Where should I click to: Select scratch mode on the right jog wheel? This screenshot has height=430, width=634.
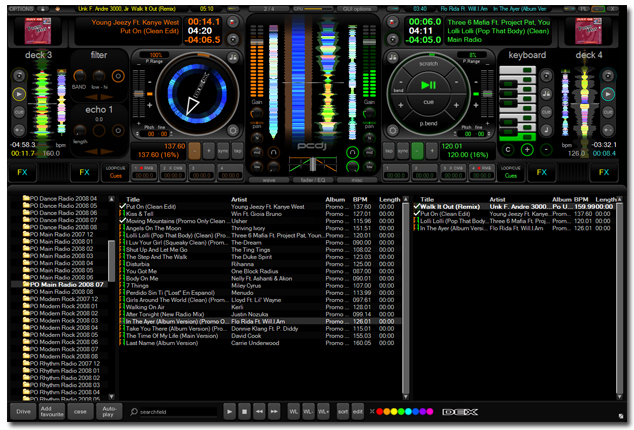click(428, 64)
